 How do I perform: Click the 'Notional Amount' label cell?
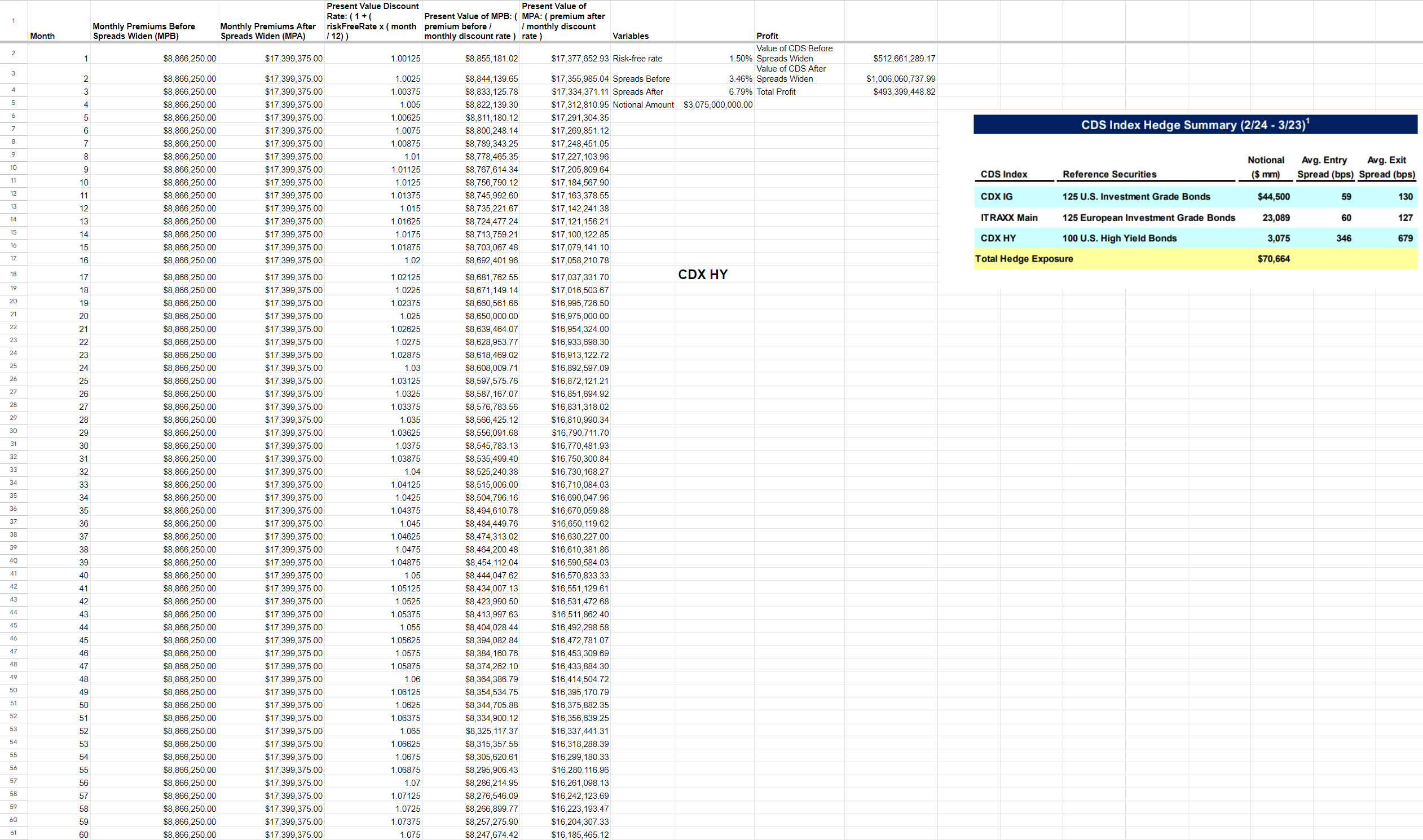(x=644, y=104)
